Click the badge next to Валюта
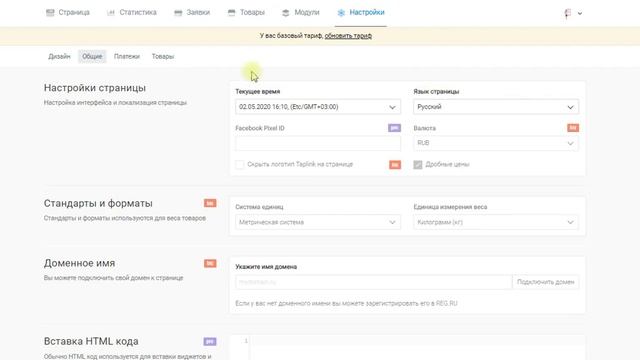Viewport: 640px width, 360px height. [573, 128]
